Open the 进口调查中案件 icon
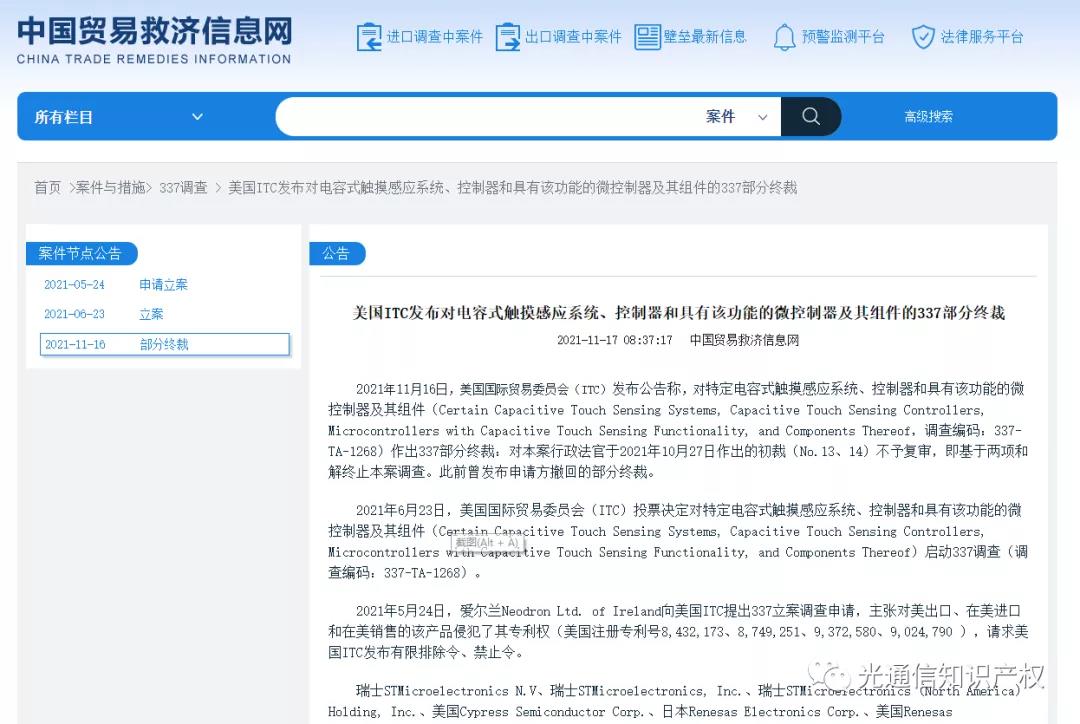Screen dimensions: 1080x724 click(x=368, y=37)
